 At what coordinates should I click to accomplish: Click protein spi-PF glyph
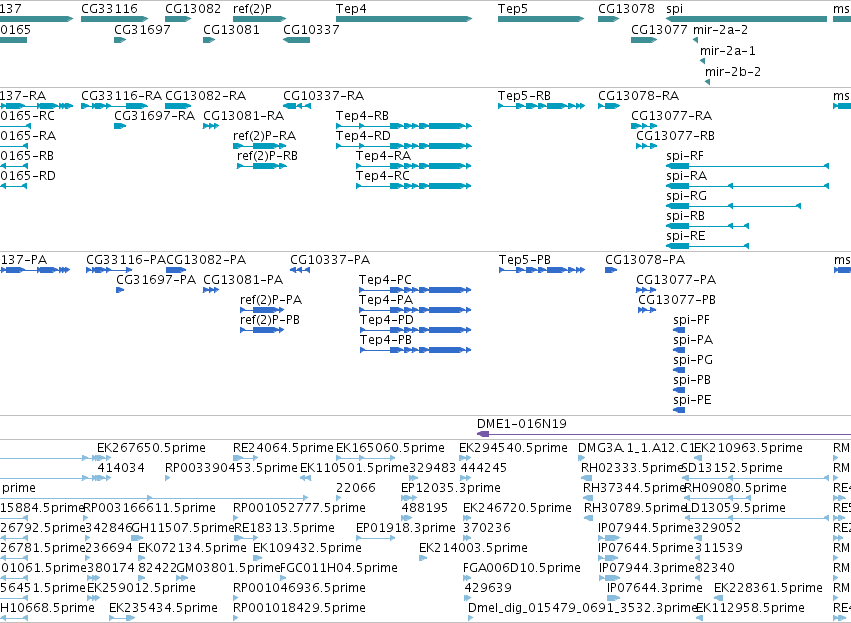coord(679,330)
